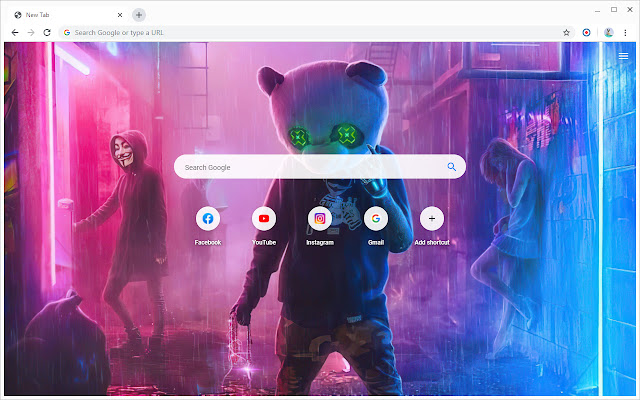The width and height of the screenshot is (640, 400).
Task: Click the globe icon on the tab
Action: pyautogui.click(x=18, y=15)
